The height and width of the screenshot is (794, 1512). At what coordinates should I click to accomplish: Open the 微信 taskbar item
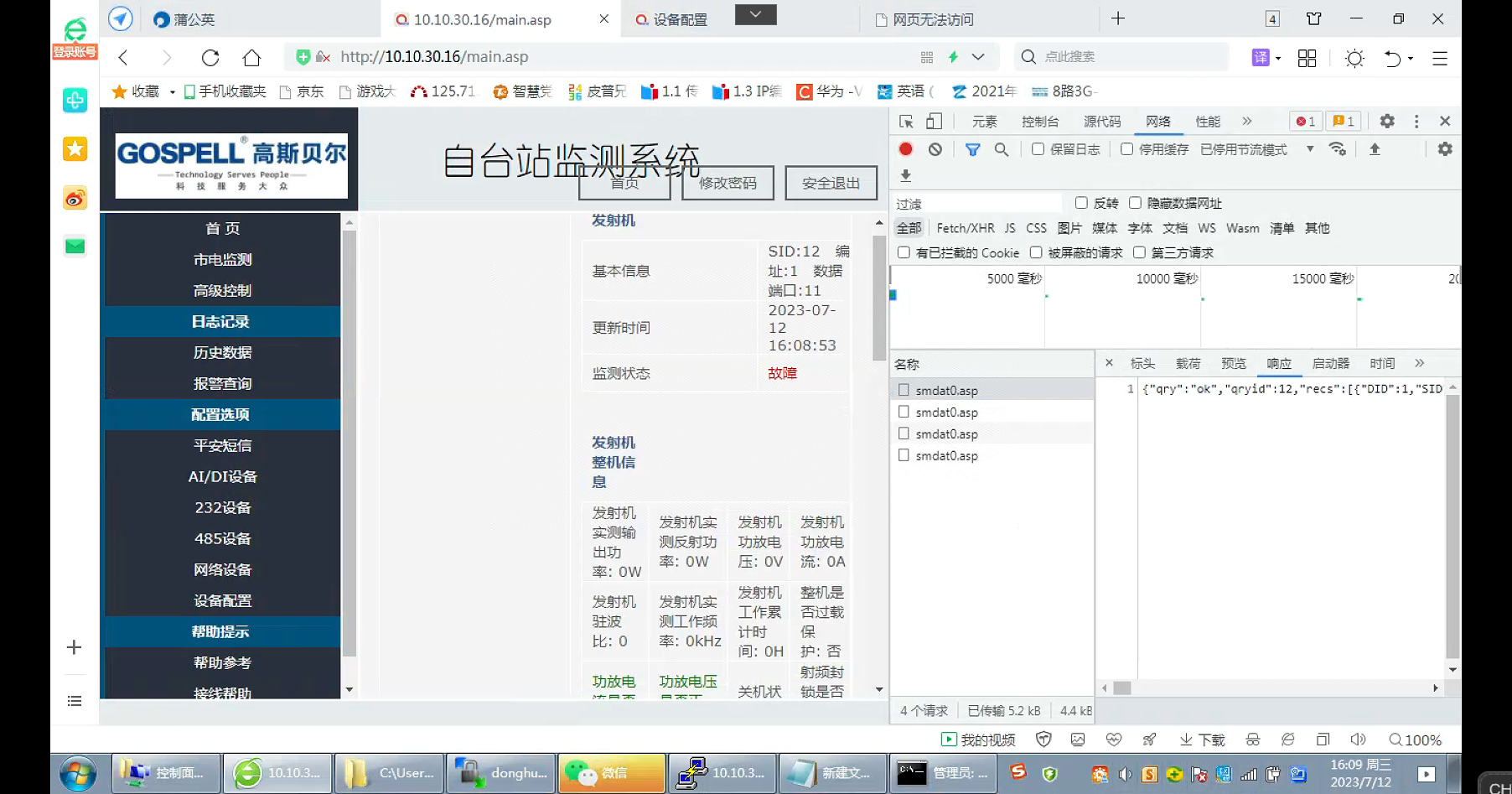[612, 773]
